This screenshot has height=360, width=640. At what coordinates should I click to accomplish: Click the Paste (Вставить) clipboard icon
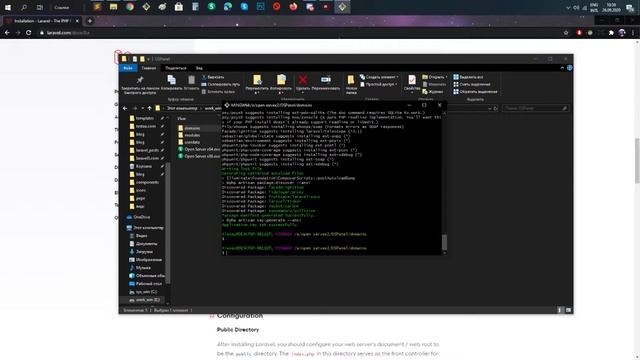pos(191,80)
